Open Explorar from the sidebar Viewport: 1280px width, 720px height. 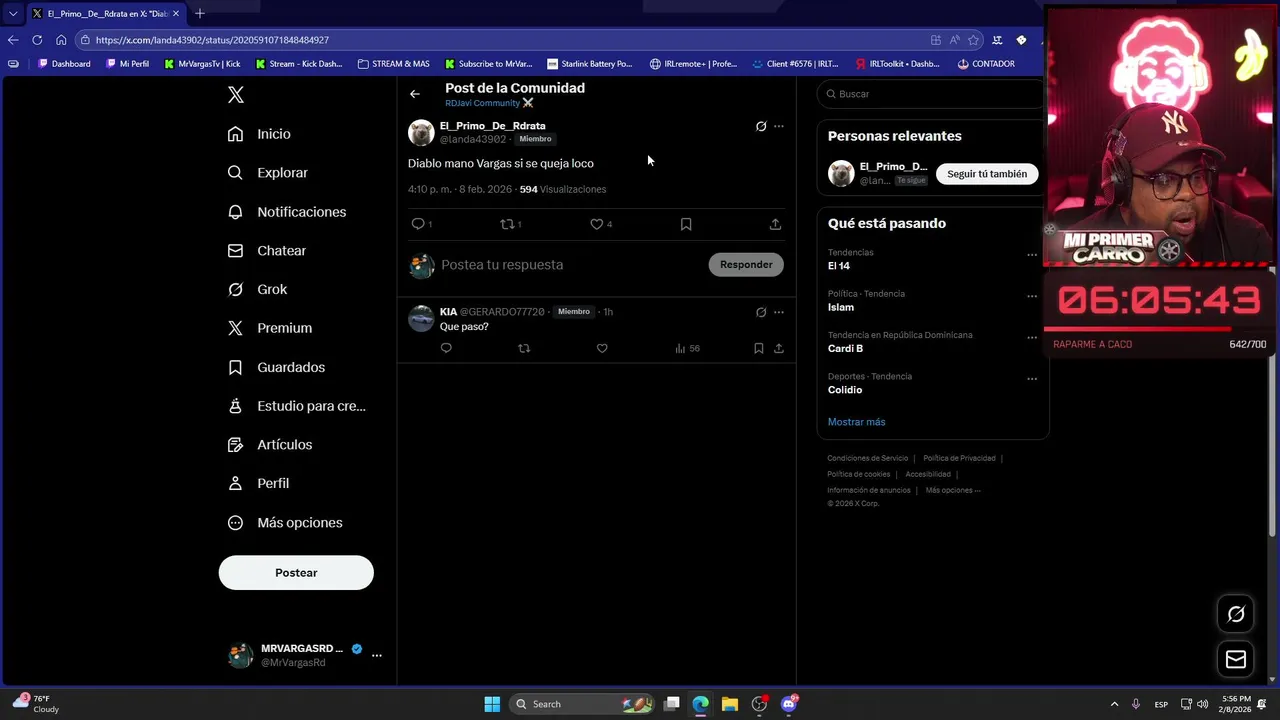pyautogui.click(x=267, y=173)
